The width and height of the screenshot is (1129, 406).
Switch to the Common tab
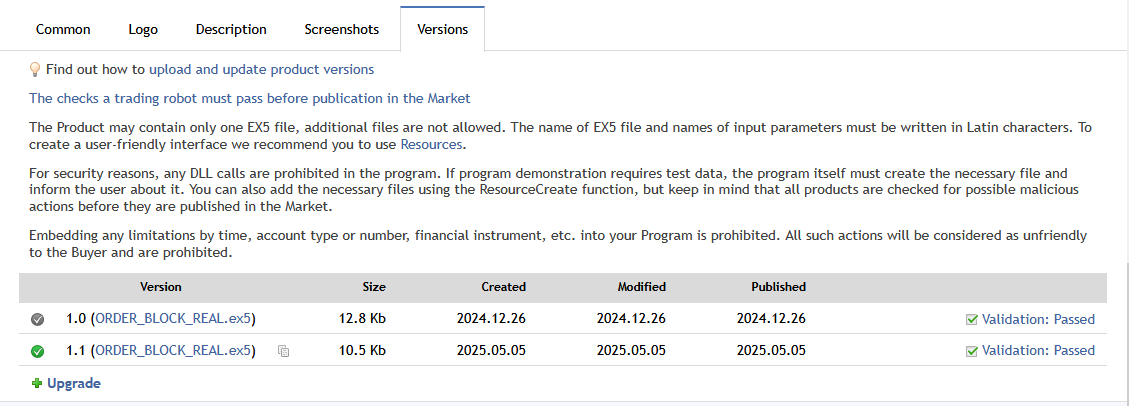tap(63, 29)
